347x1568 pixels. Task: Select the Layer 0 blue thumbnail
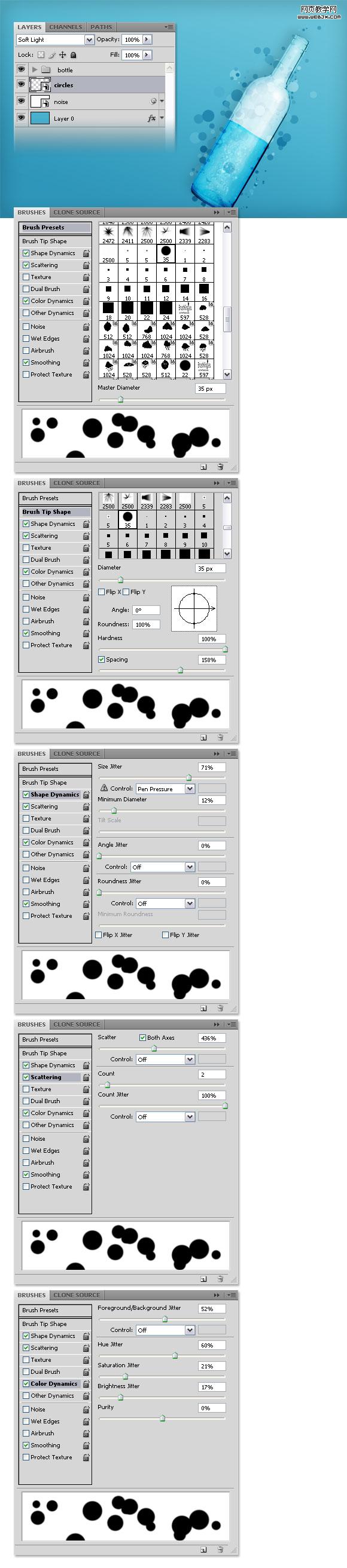pyautogui.click(x=39, y=118)
